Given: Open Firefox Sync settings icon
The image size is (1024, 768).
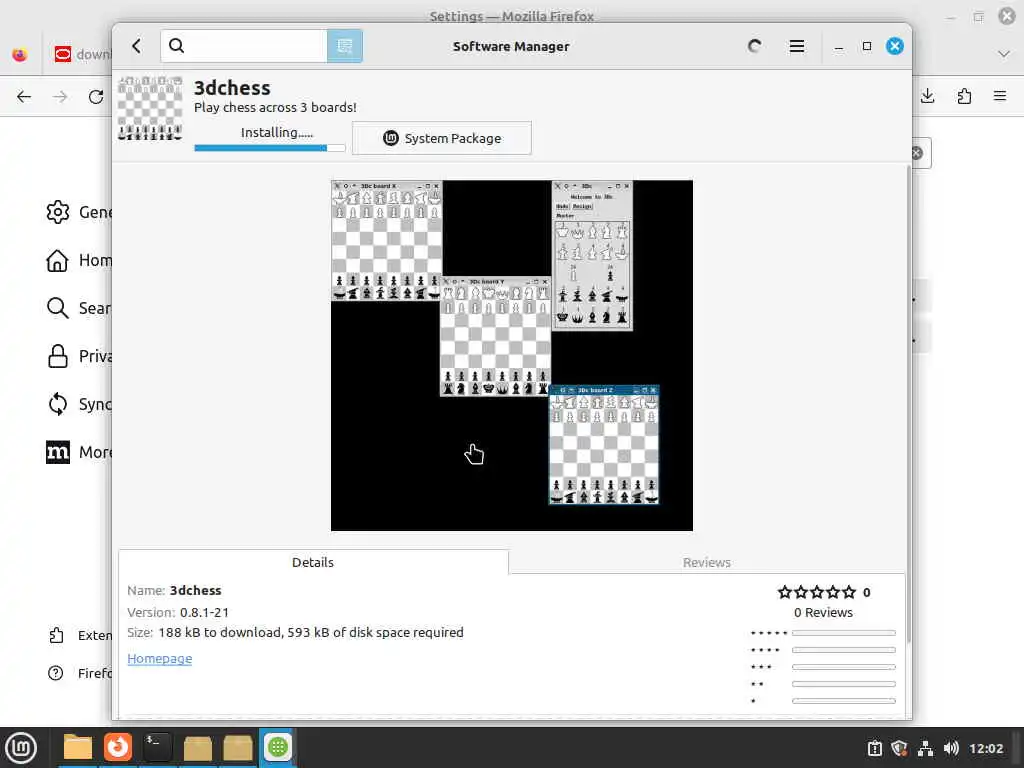Looking at the screenshot, I should (x=57, y=404).
